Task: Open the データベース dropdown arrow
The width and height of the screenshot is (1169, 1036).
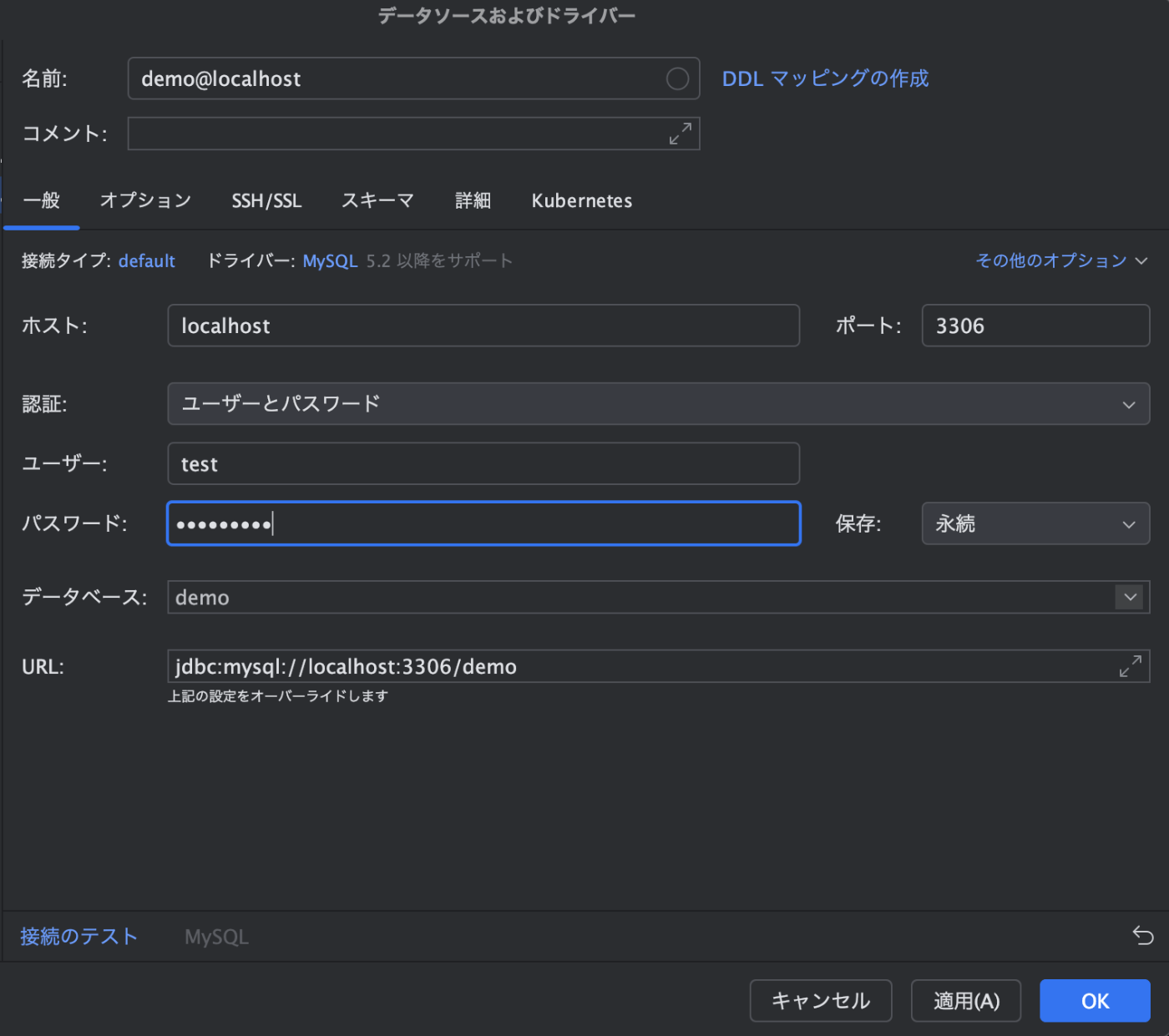Action: (x=1130, y=597)
